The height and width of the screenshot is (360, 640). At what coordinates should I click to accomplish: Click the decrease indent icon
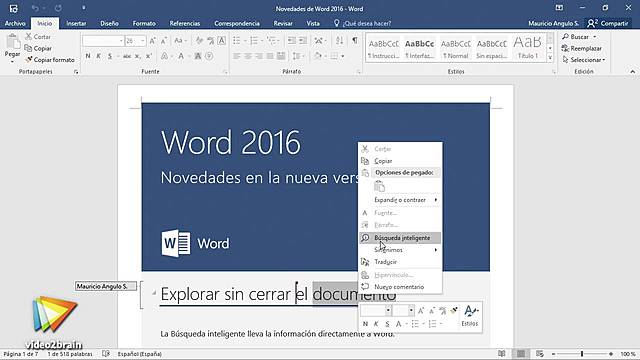click(291, 40)
